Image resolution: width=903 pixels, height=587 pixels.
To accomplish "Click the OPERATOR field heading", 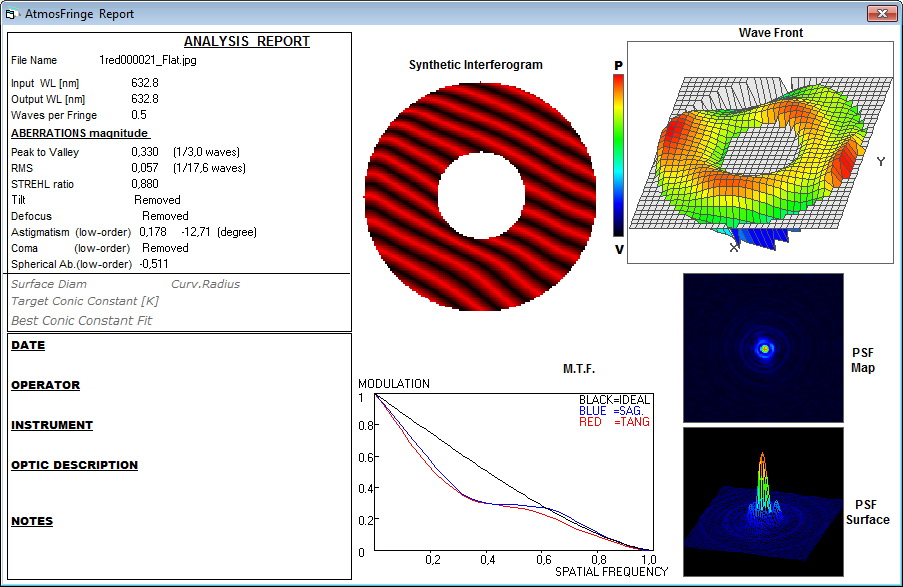I will click(45, 385).
